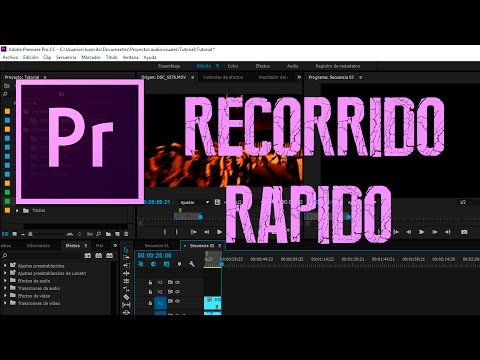Viewport: 480px width, 360px height.
Task: Show hidden Source panel tabs overflow arrows
Action: pyautogui.click(x=299, y=77)
